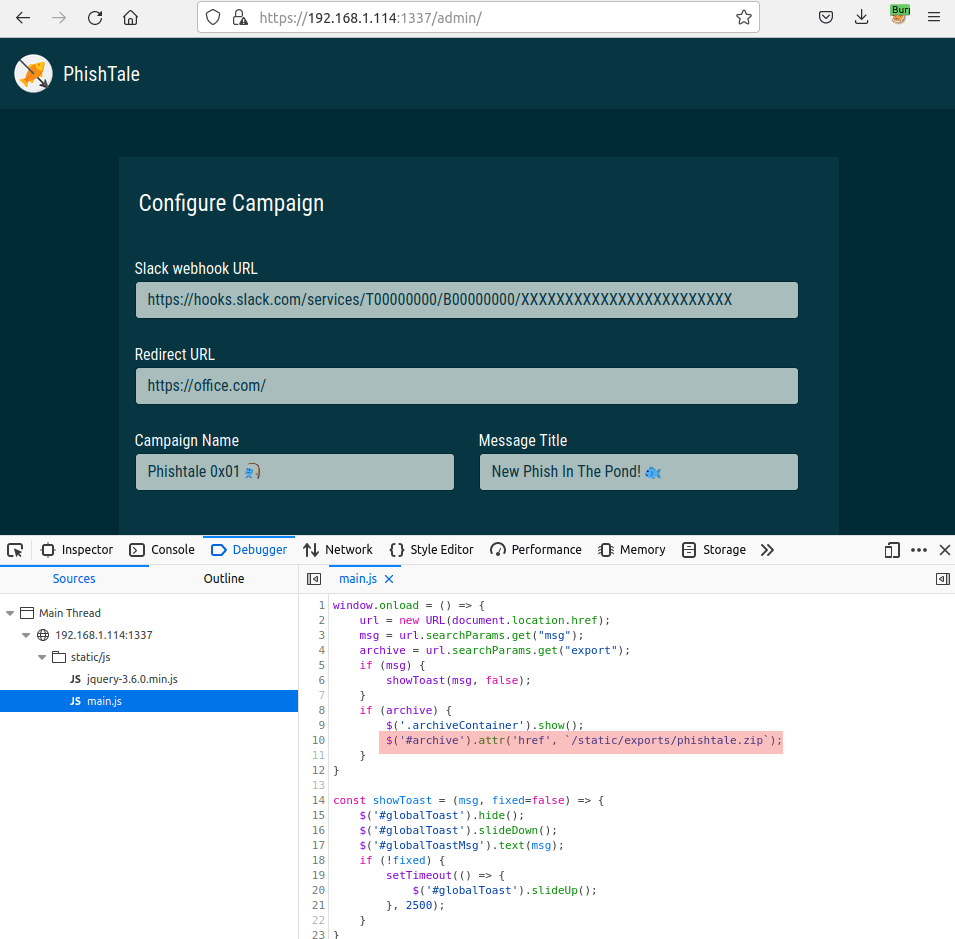
Task: Close the developer tools panel
Action: coord(945,550)
